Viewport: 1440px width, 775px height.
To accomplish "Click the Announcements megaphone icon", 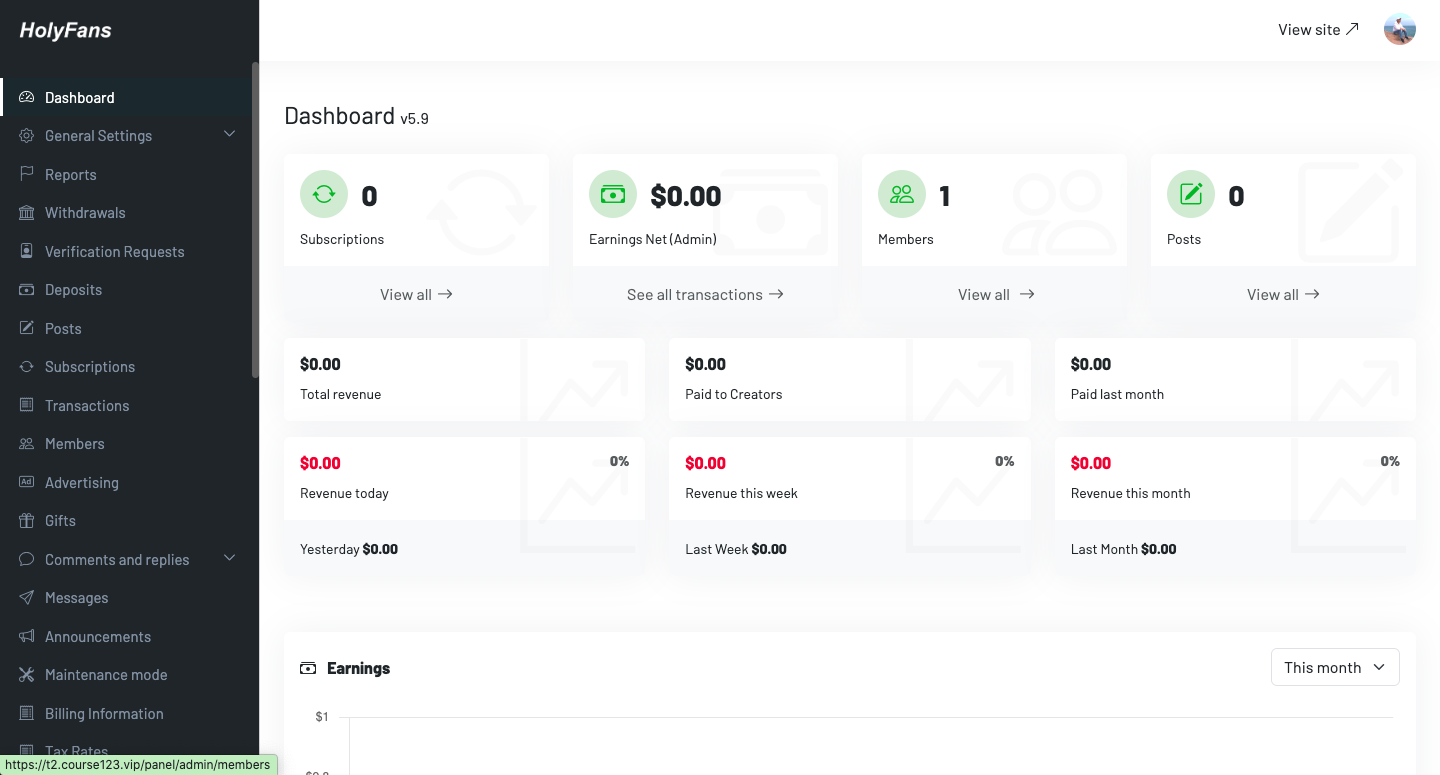I will [27, 636].
